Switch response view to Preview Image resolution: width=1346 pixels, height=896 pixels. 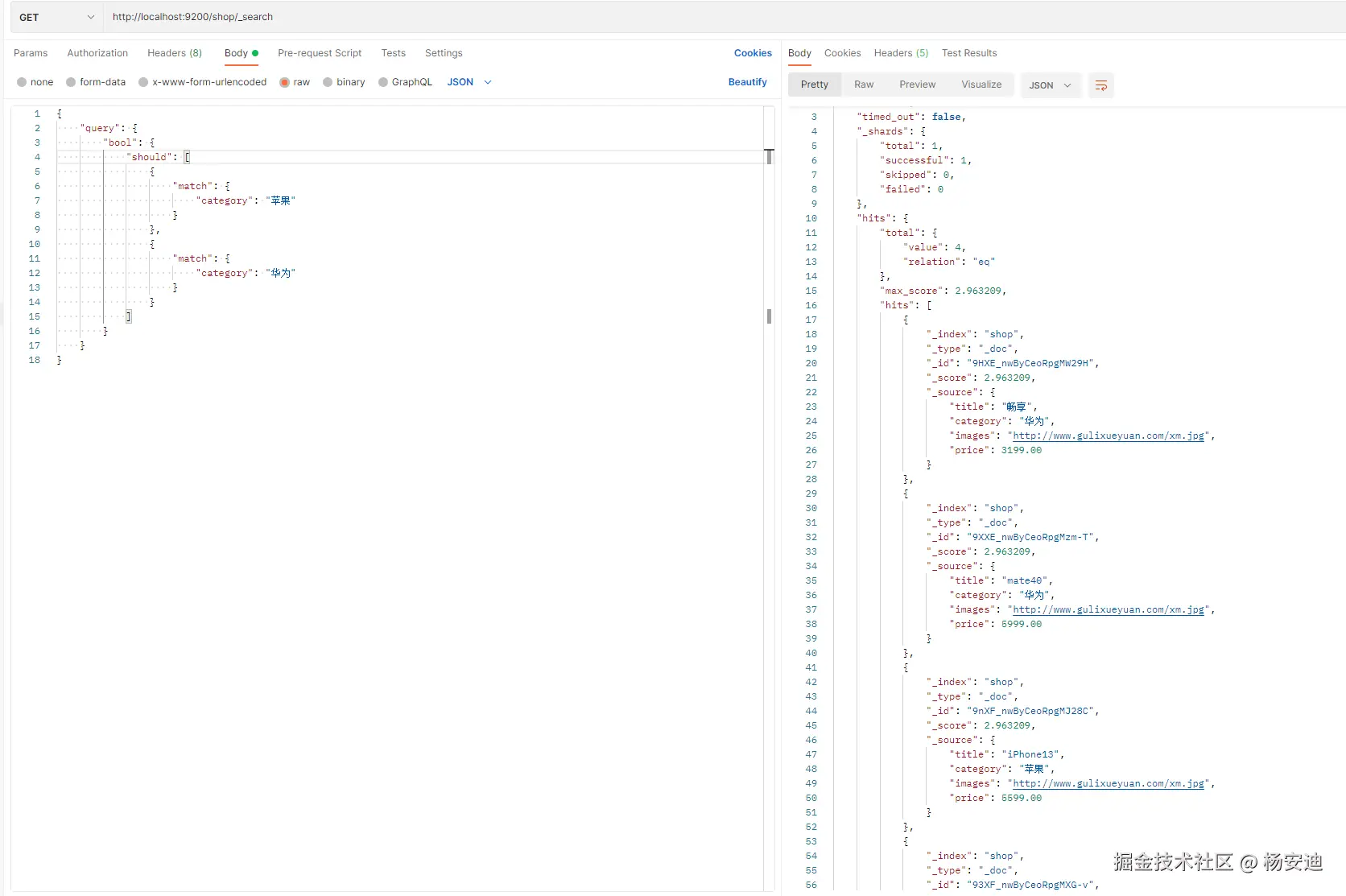point(917,85)
